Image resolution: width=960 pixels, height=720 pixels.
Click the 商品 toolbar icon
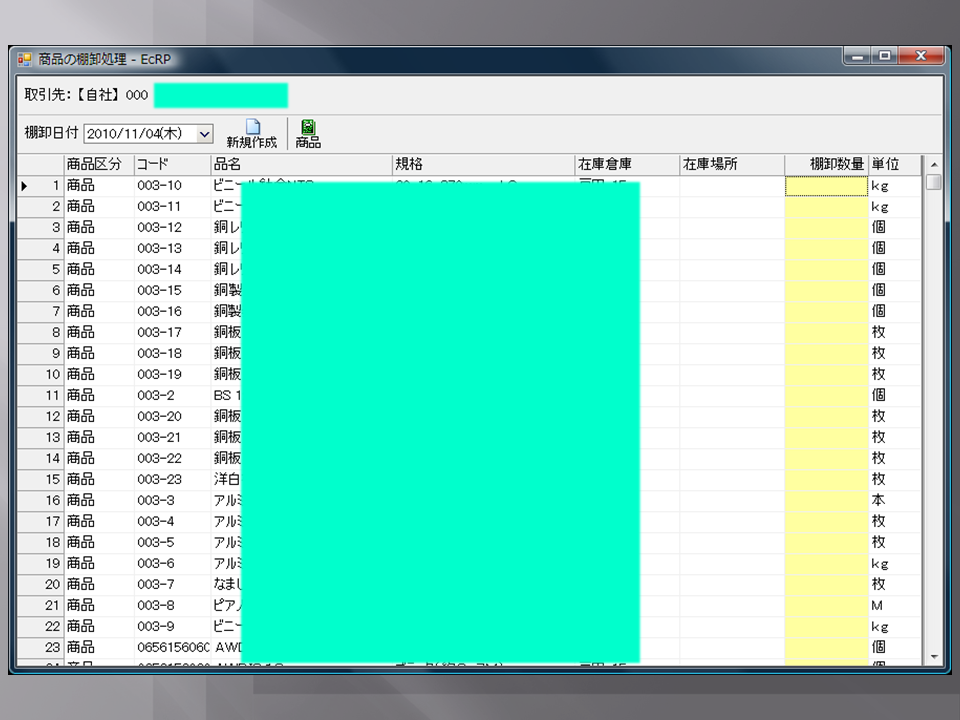308,133
